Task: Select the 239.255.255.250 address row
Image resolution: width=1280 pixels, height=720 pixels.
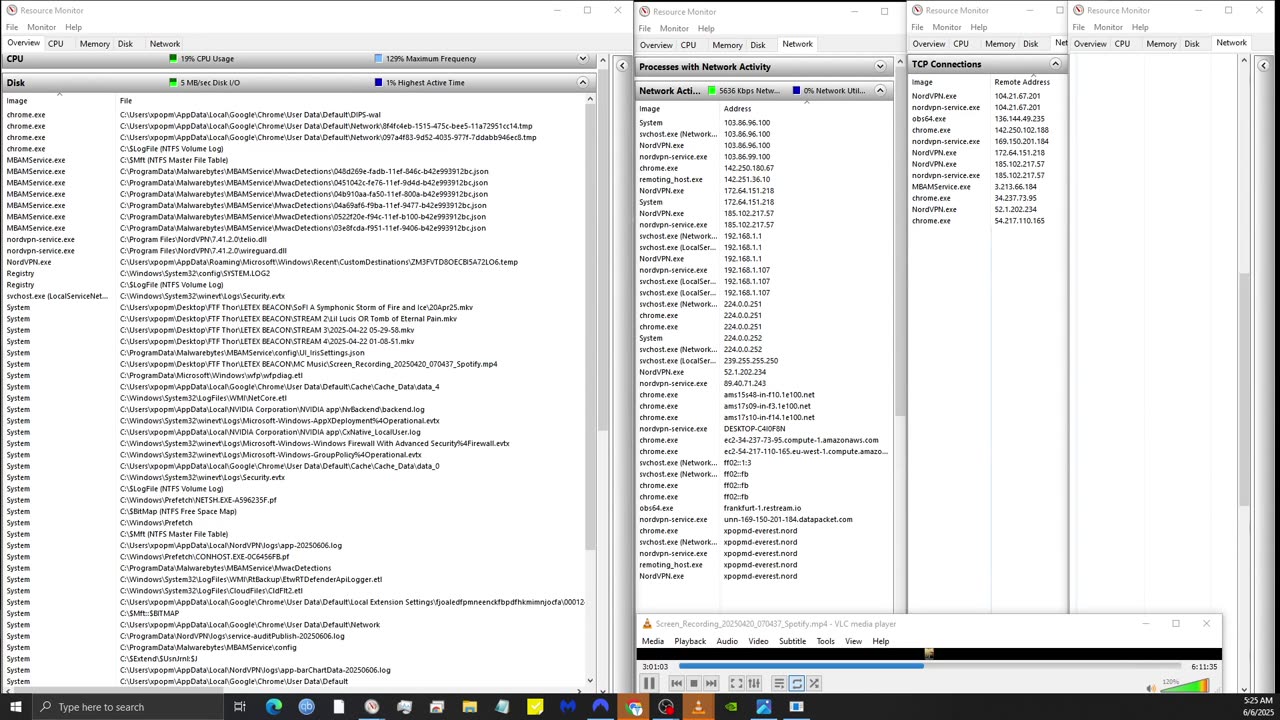Action: click(764, 361)
